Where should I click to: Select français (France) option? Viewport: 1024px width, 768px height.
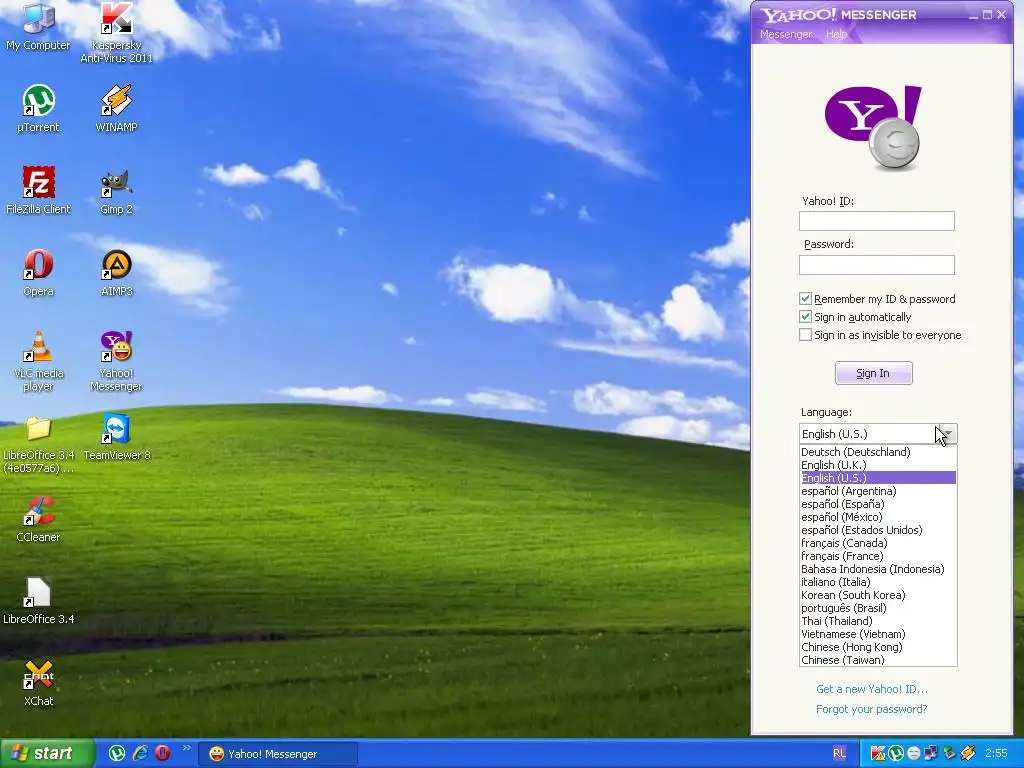(878, 556)
